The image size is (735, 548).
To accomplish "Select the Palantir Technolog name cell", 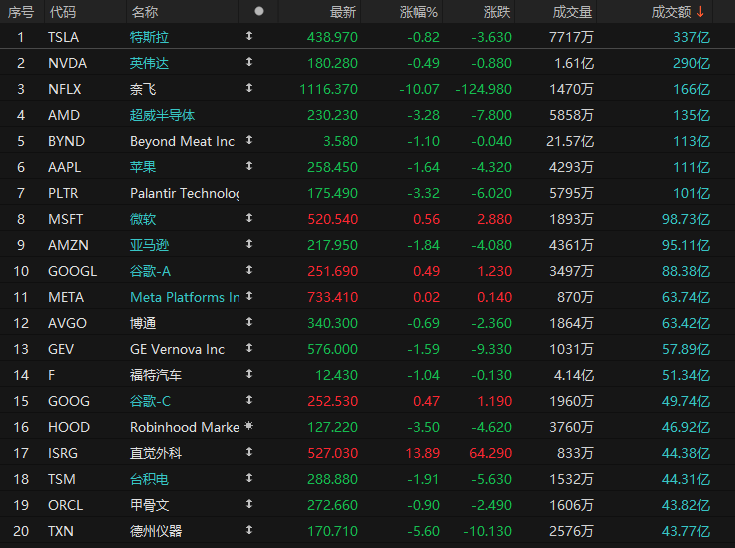I will [185, 193].
